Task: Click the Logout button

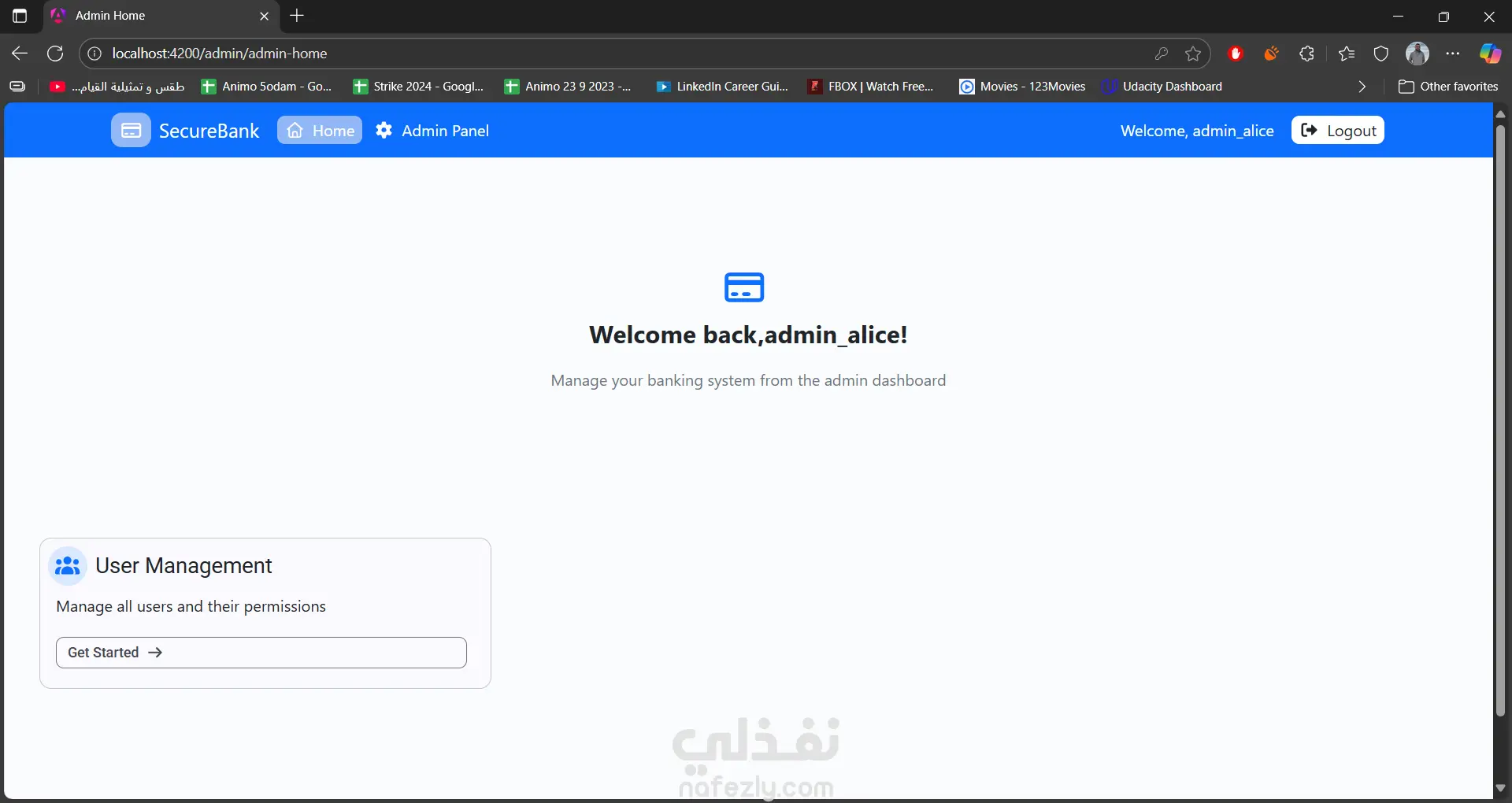Action: 1338,131
